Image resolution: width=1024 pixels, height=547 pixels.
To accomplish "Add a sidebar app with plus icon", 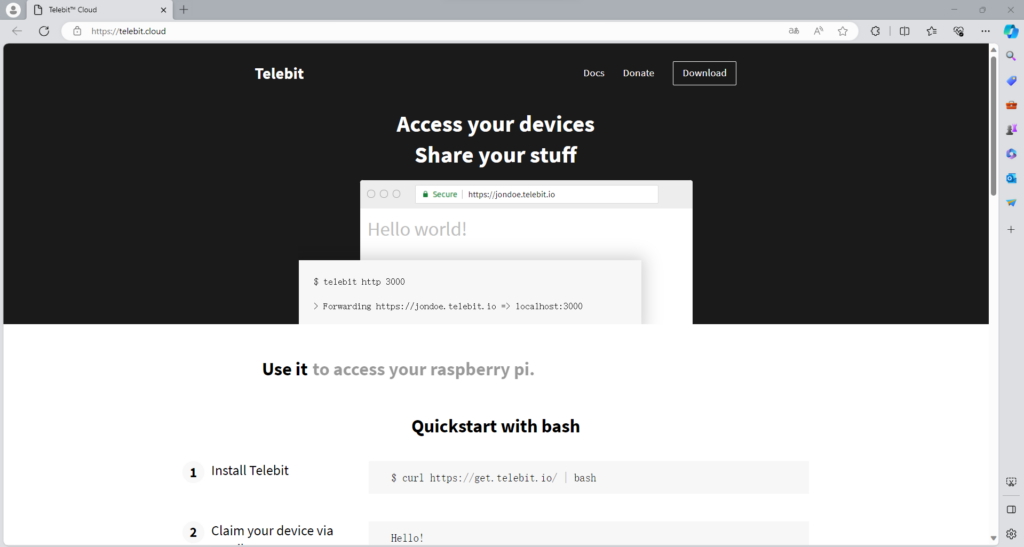I will (1011, 230).
